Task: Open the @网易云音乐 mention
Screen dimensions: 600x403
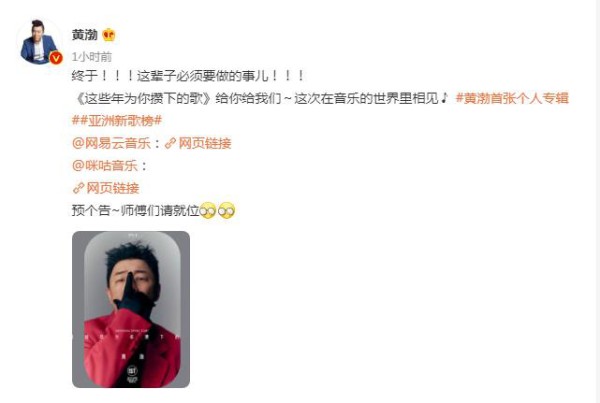Action: click(111, 143)
